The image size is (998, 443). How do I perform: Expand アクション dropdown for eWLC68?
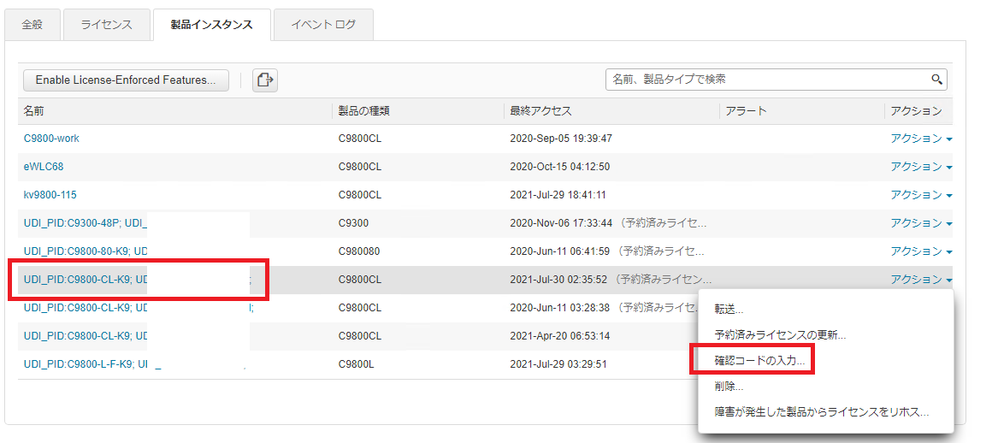coord(921,167)
